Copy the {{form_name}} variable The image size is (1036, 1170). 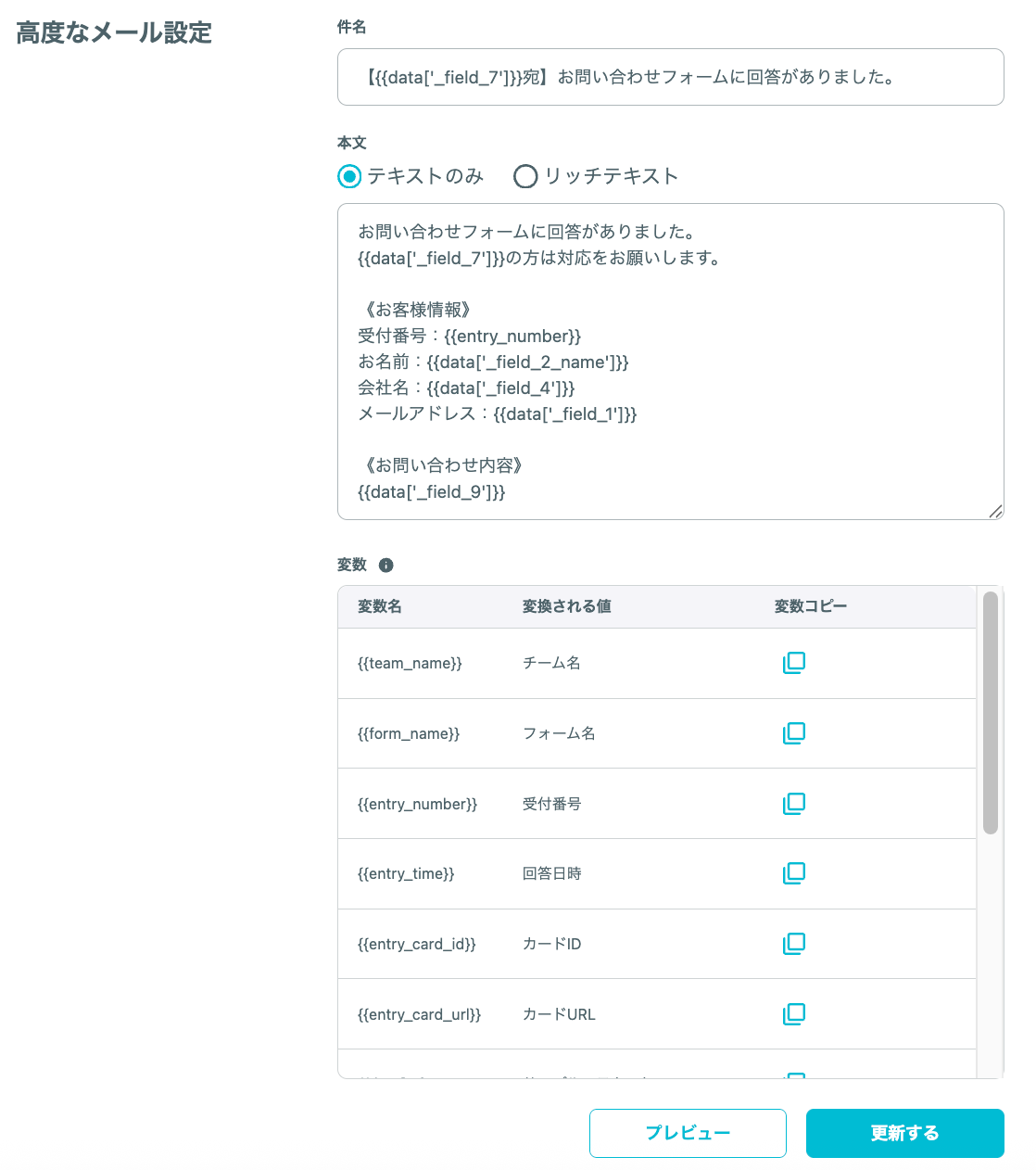coord(794,733)
